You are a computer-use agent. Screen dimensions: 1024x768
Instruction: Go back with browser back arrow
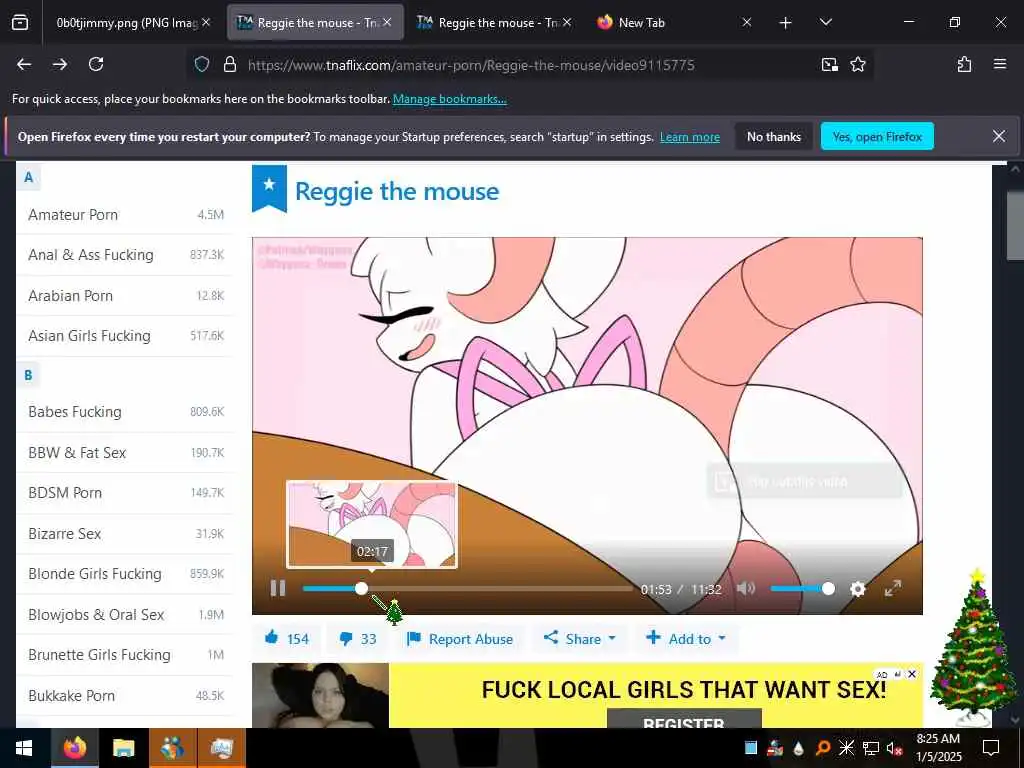(24, 64)
